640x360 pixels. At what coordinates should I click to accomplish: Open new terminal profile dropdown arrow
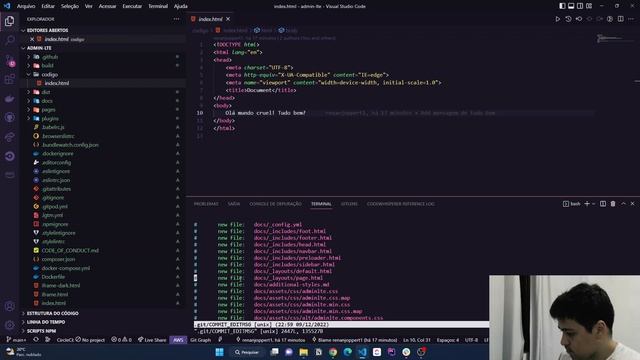(x=593, y=204)
